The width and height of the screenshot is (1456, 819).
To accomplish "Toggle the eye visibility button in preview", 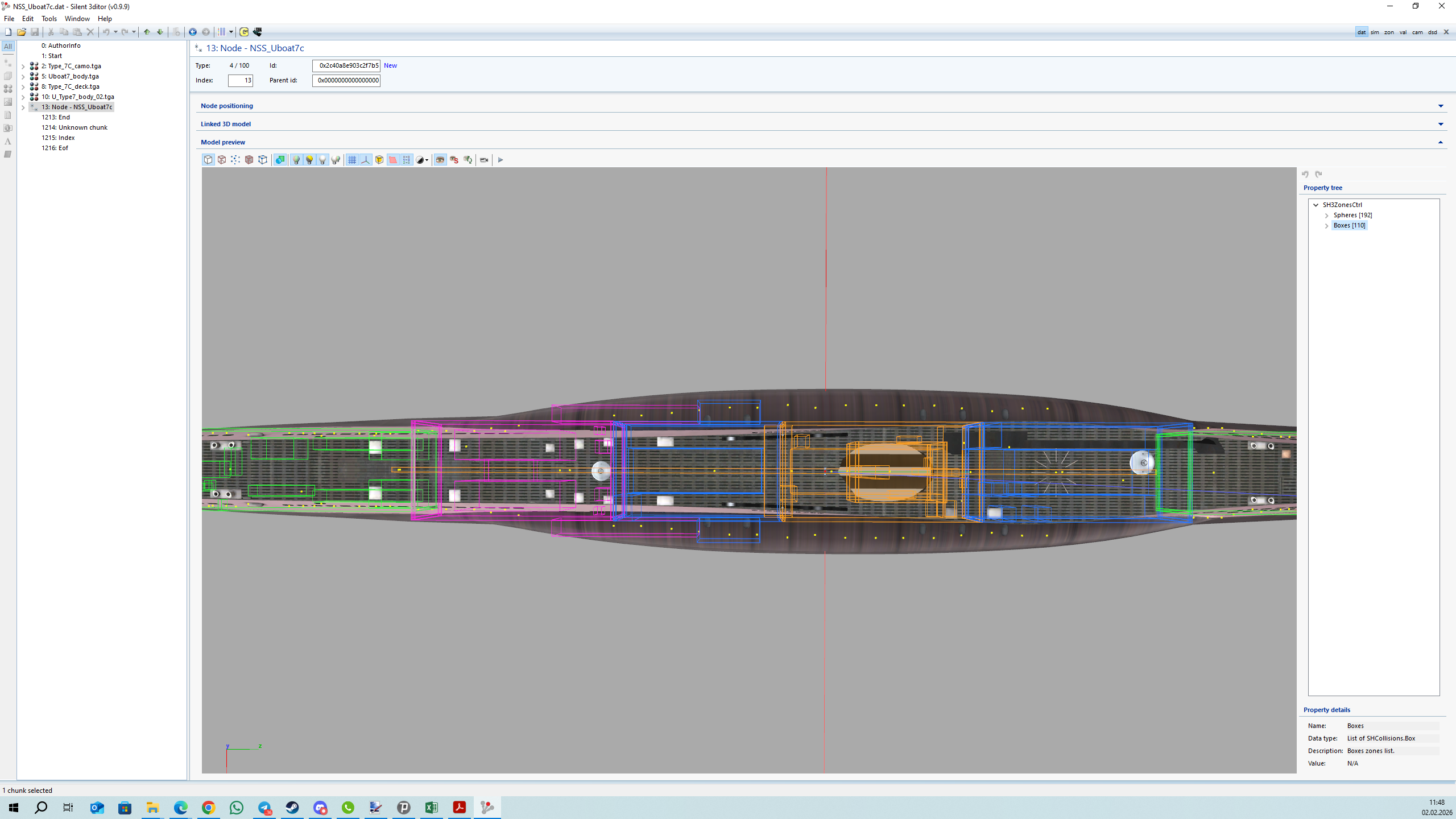I will [x=440, y=160].
